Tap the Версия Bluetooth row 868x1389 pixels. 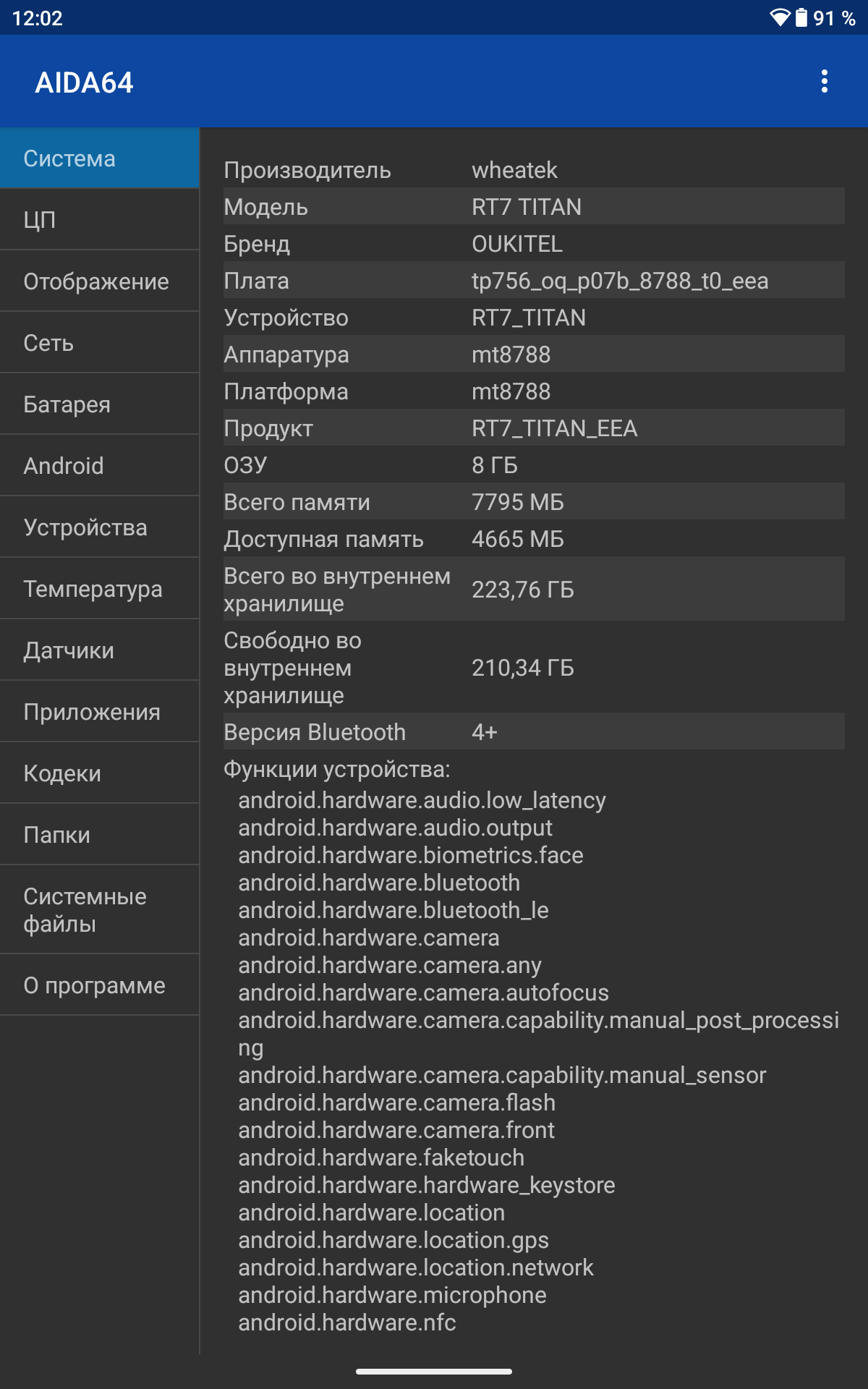tap(534, 732)
